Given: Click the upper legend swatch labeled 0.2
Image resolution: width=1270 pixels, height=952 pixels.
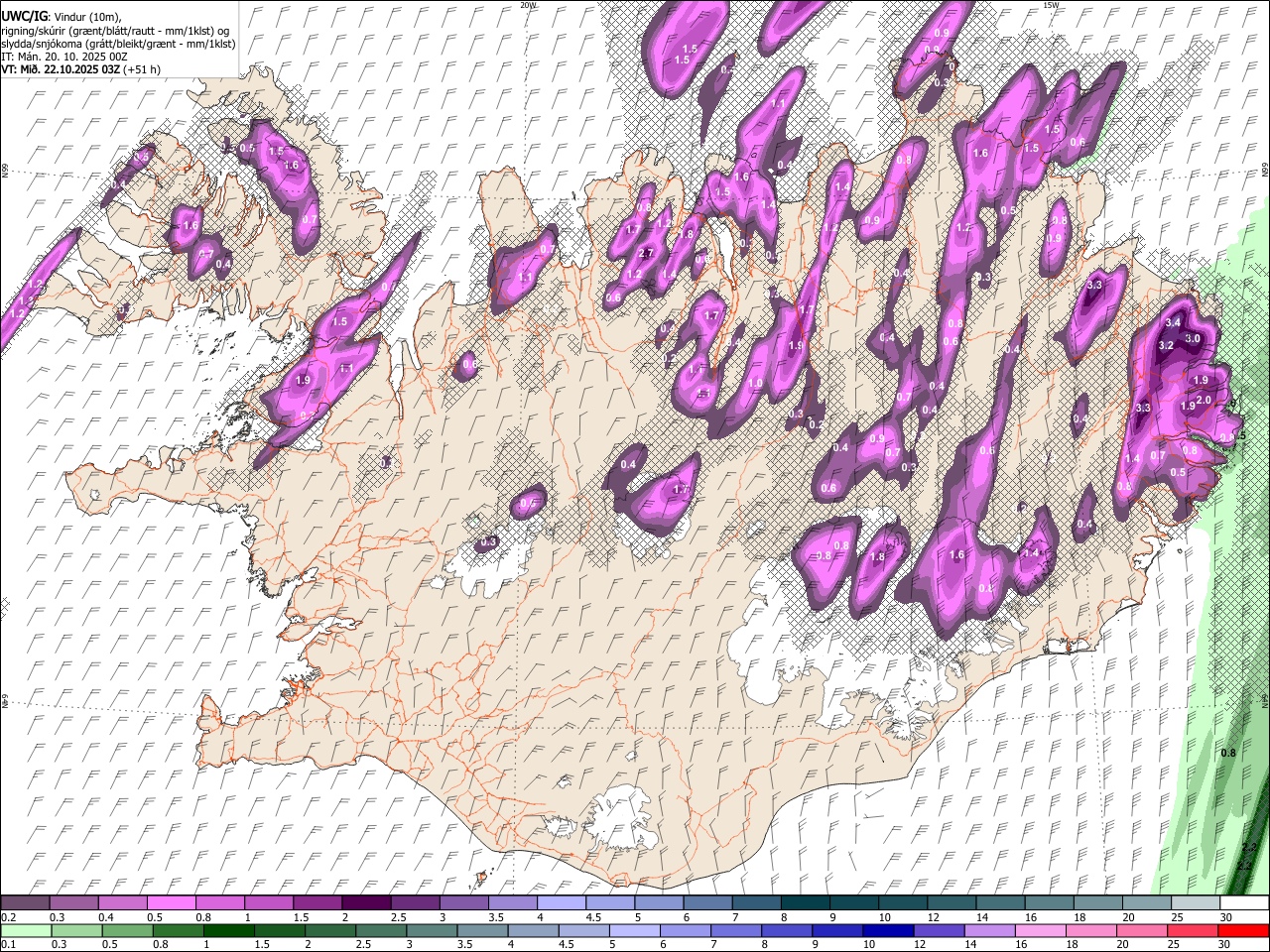Looking at the screenshot, I should [x=25, y=902].
